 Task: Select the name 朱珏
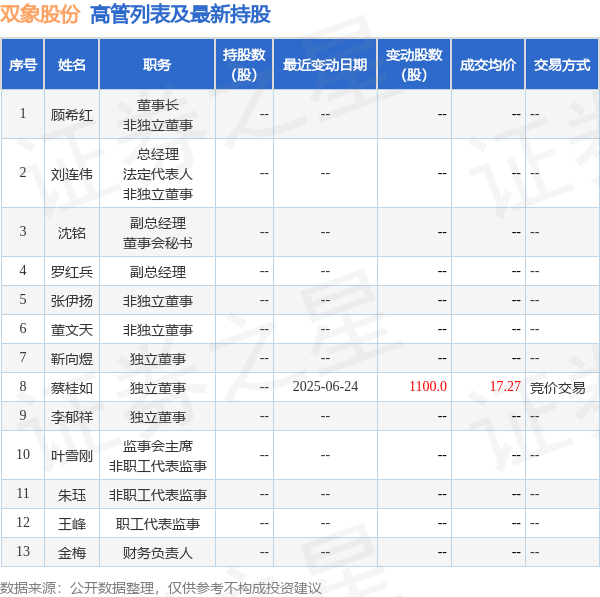click(72, 496)
